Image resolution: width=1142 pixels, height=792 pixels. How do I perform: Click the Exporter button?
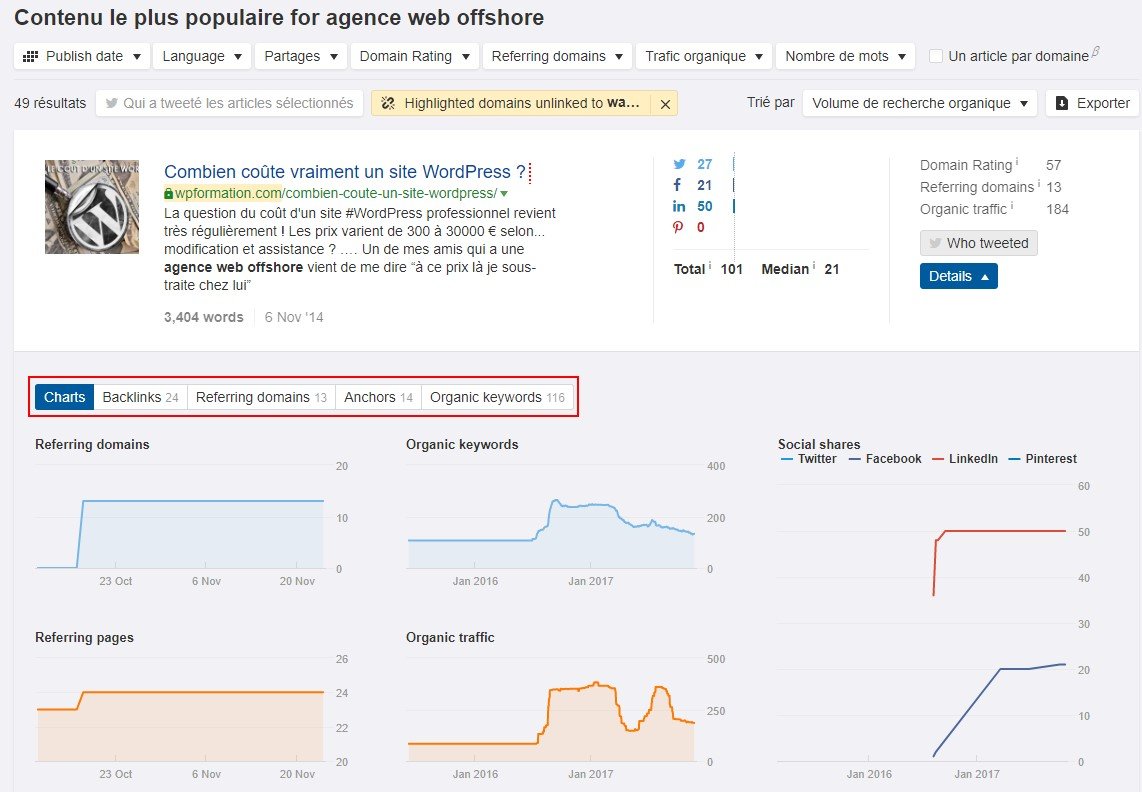[x=1092, y=103]
